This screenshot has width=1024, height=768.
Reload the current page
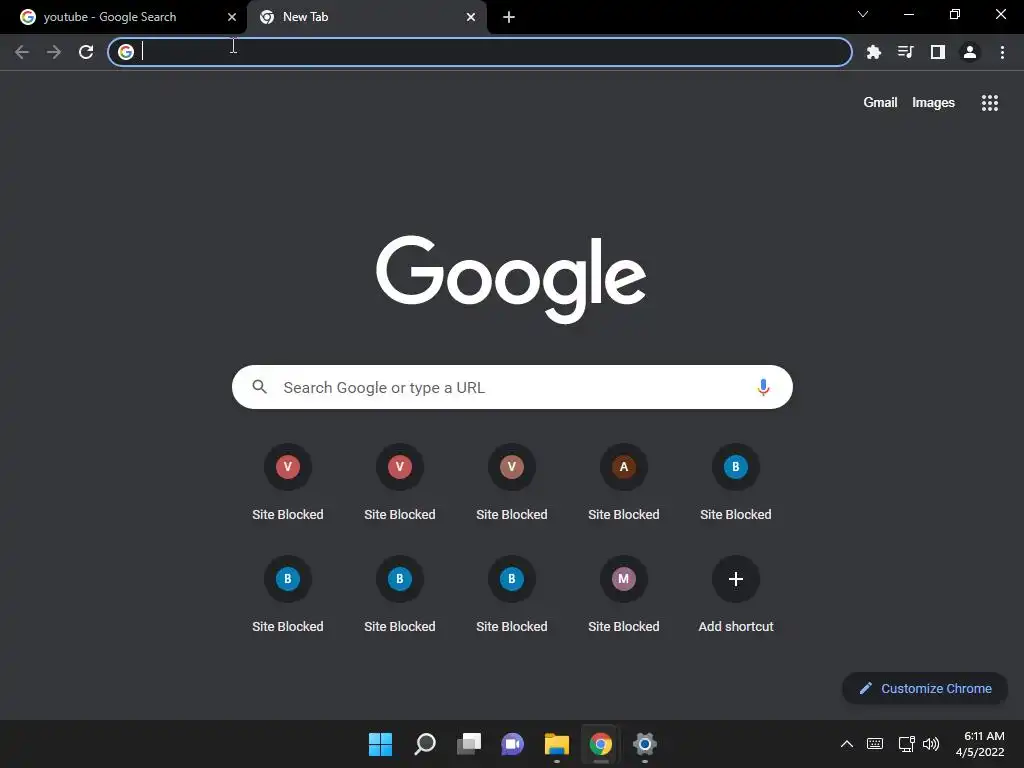point(86,52)
